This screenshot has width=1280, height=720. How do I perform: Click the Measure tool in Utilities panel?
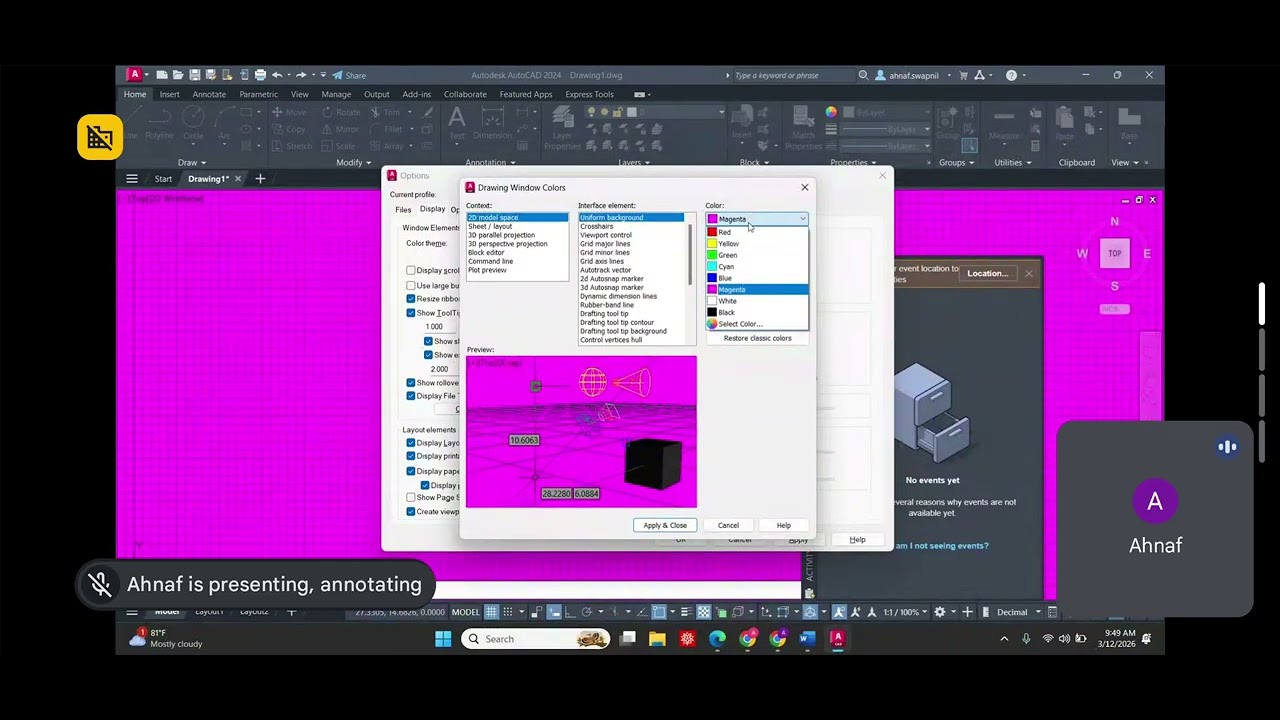(1004, 123)
